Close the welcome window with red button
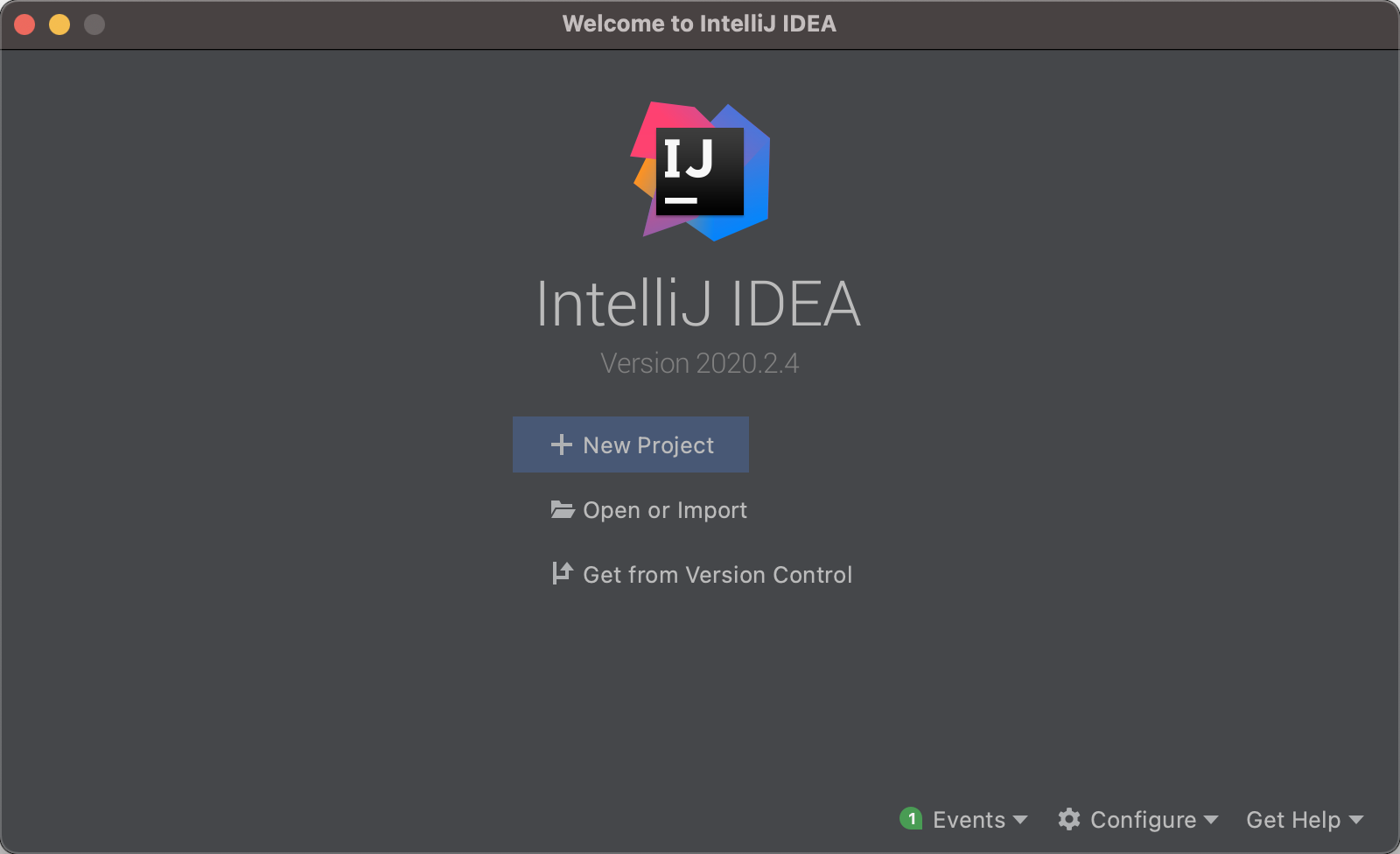 click(x=24, y=24)
